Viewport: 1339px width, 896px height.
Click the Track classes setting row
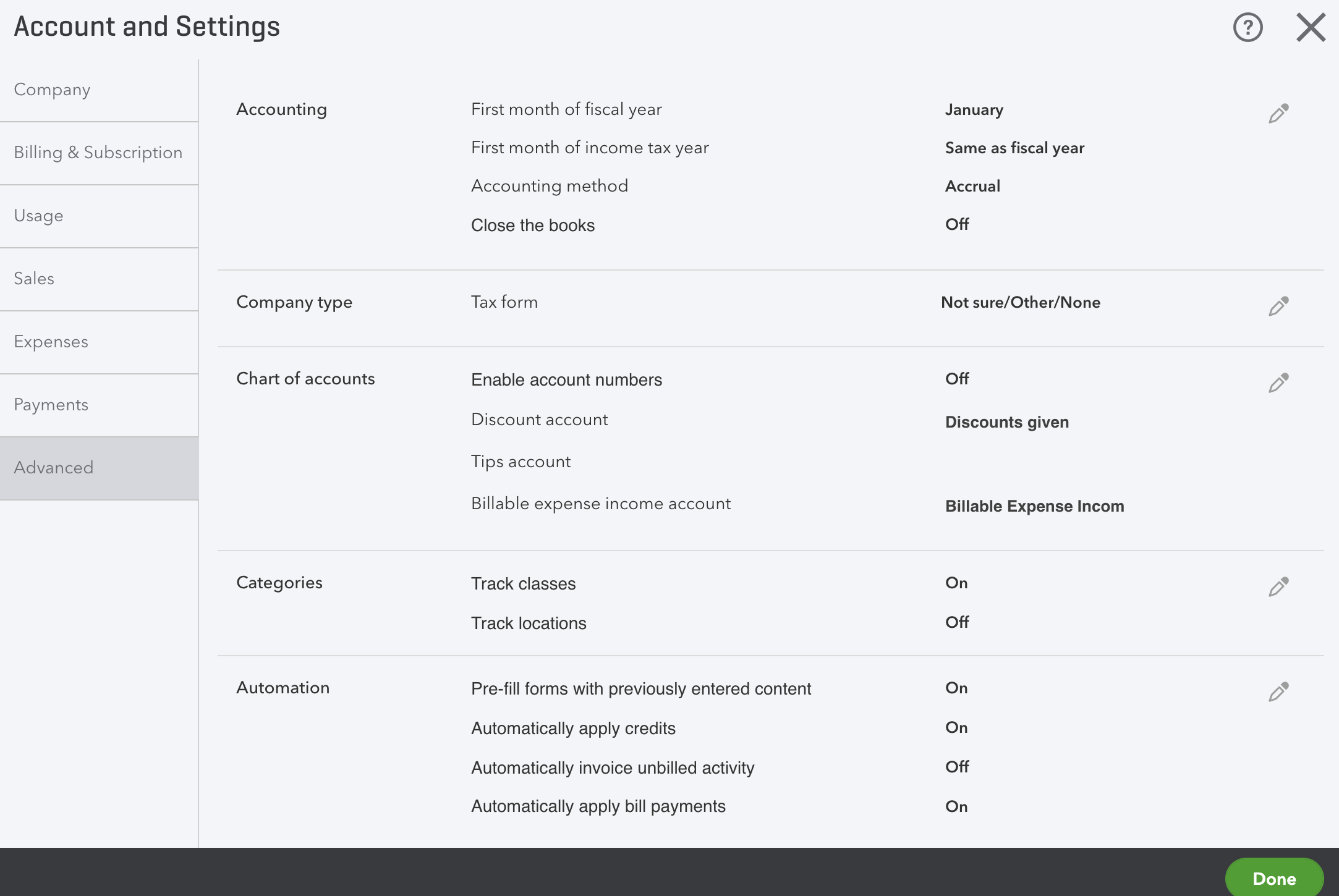pyautogui.click(x=523, y=584)
